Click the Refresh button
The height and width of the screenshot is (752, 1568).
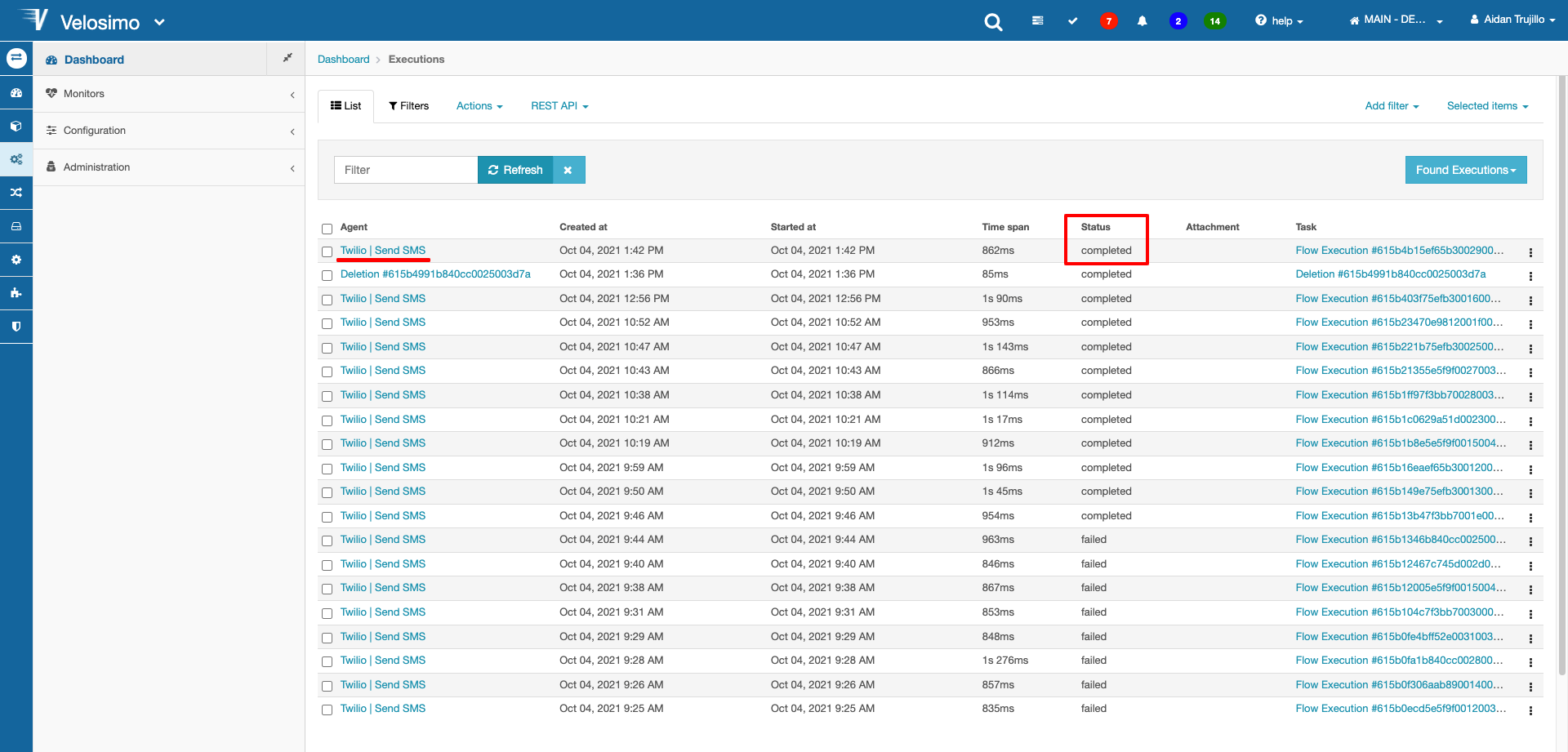(515, 170)
